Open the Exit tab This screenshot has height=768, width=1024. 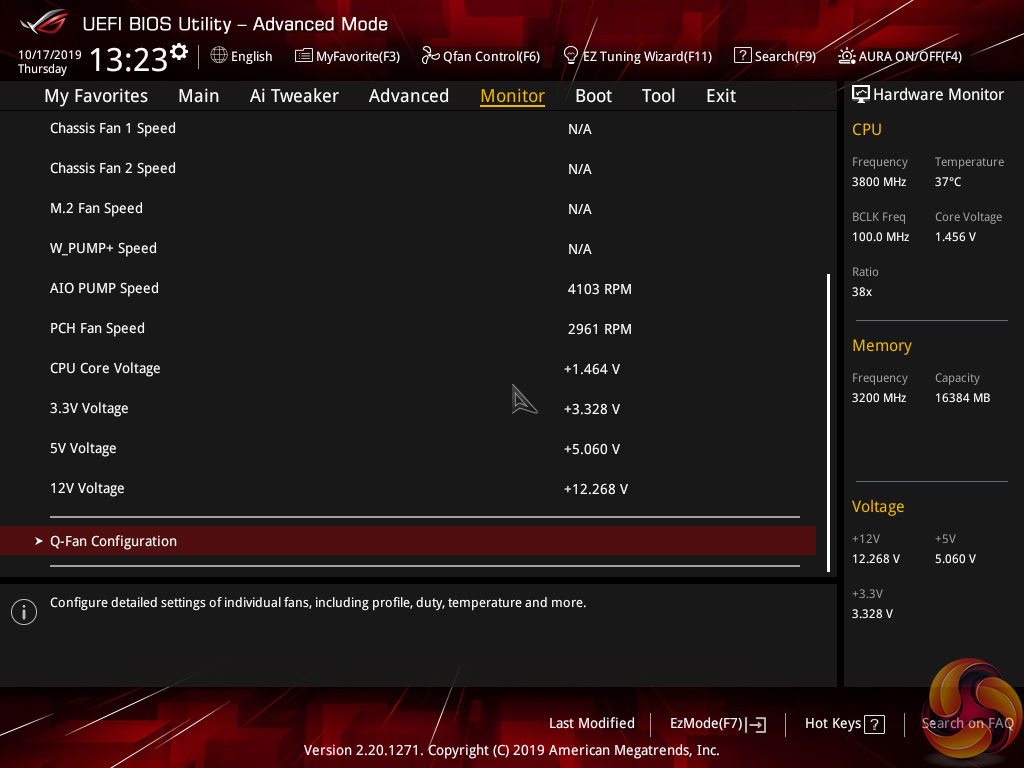coord(721,96)
